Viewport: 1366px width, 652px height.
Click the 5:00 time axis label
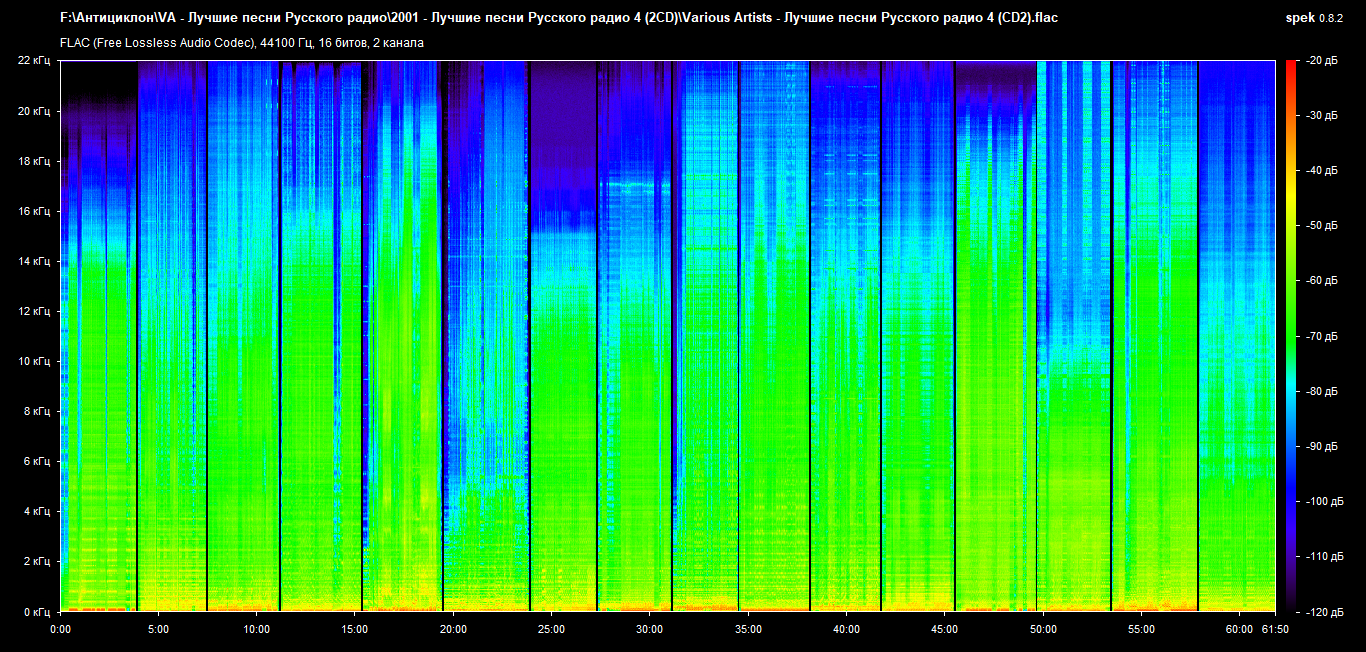158,629
